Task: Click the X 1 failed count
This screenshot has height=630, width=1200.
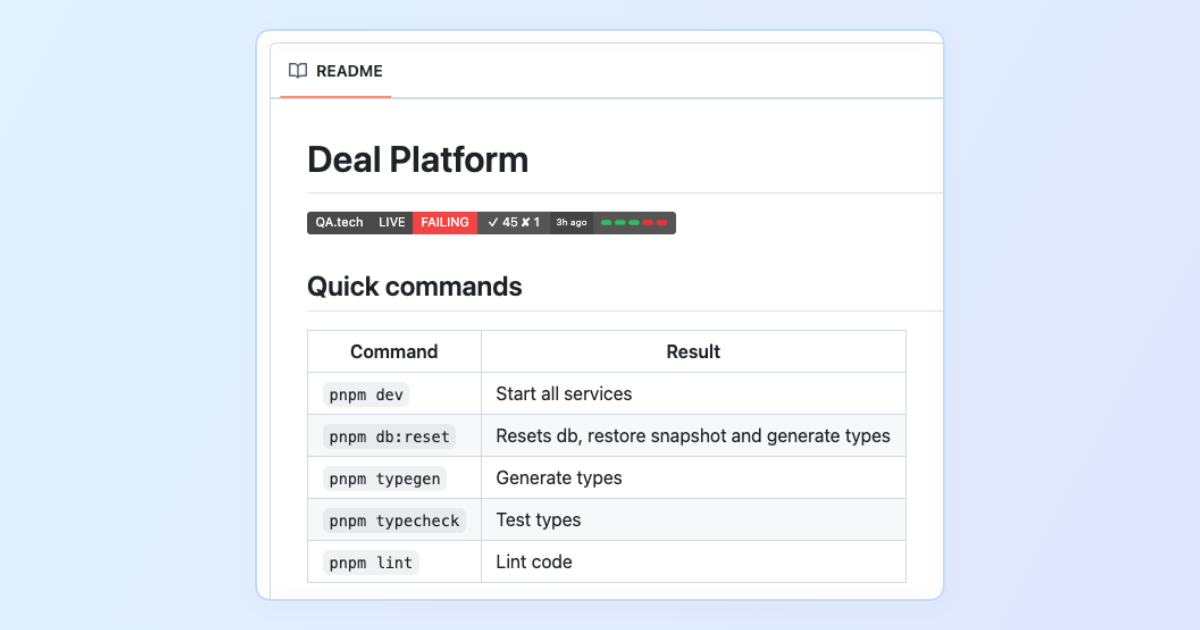Action: tap(530, 222)
